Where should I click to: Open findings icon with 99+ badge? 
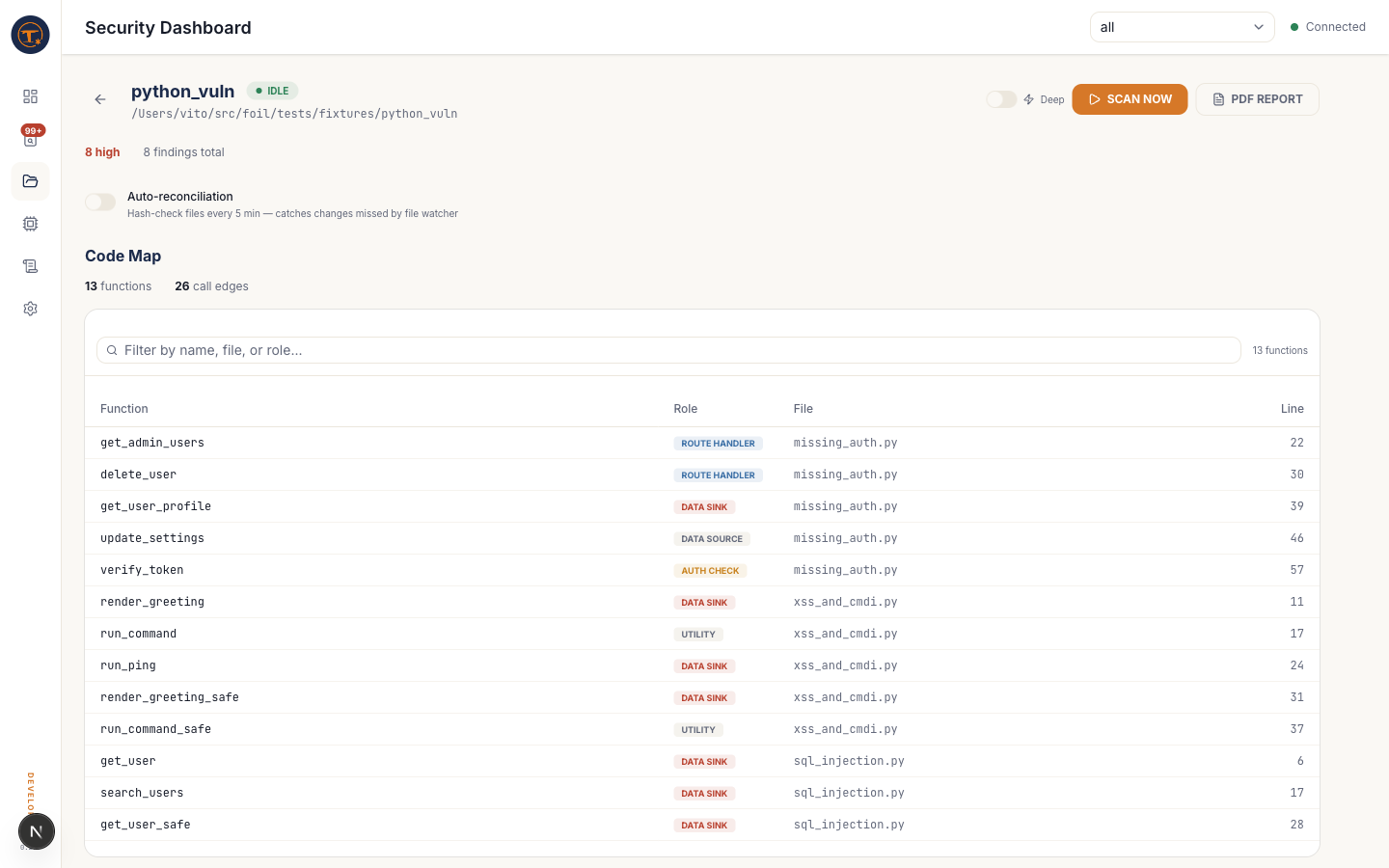click(x=30, y=139)
